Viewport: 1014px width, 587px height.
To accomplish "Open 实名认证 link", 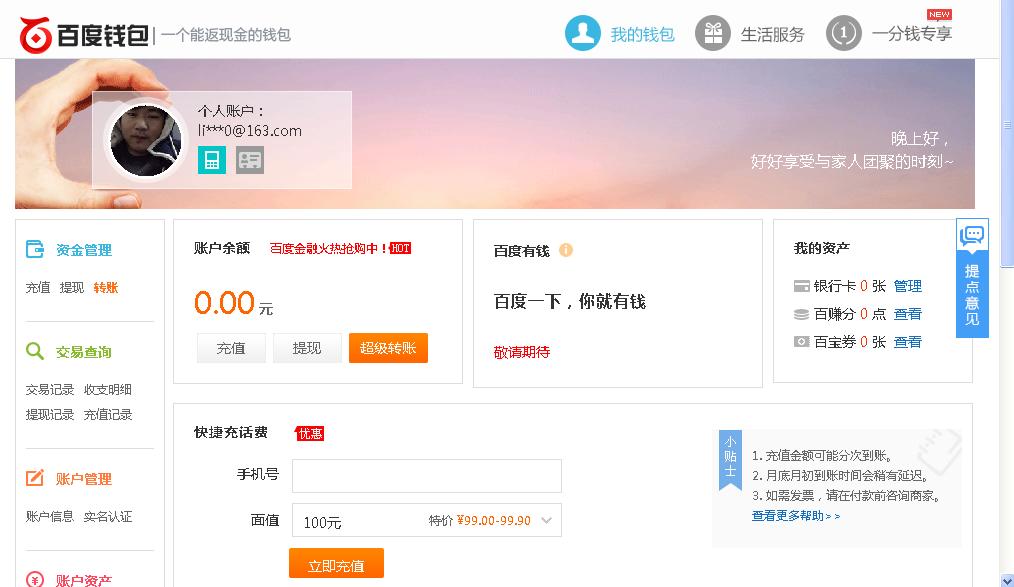I will point(108,516).
